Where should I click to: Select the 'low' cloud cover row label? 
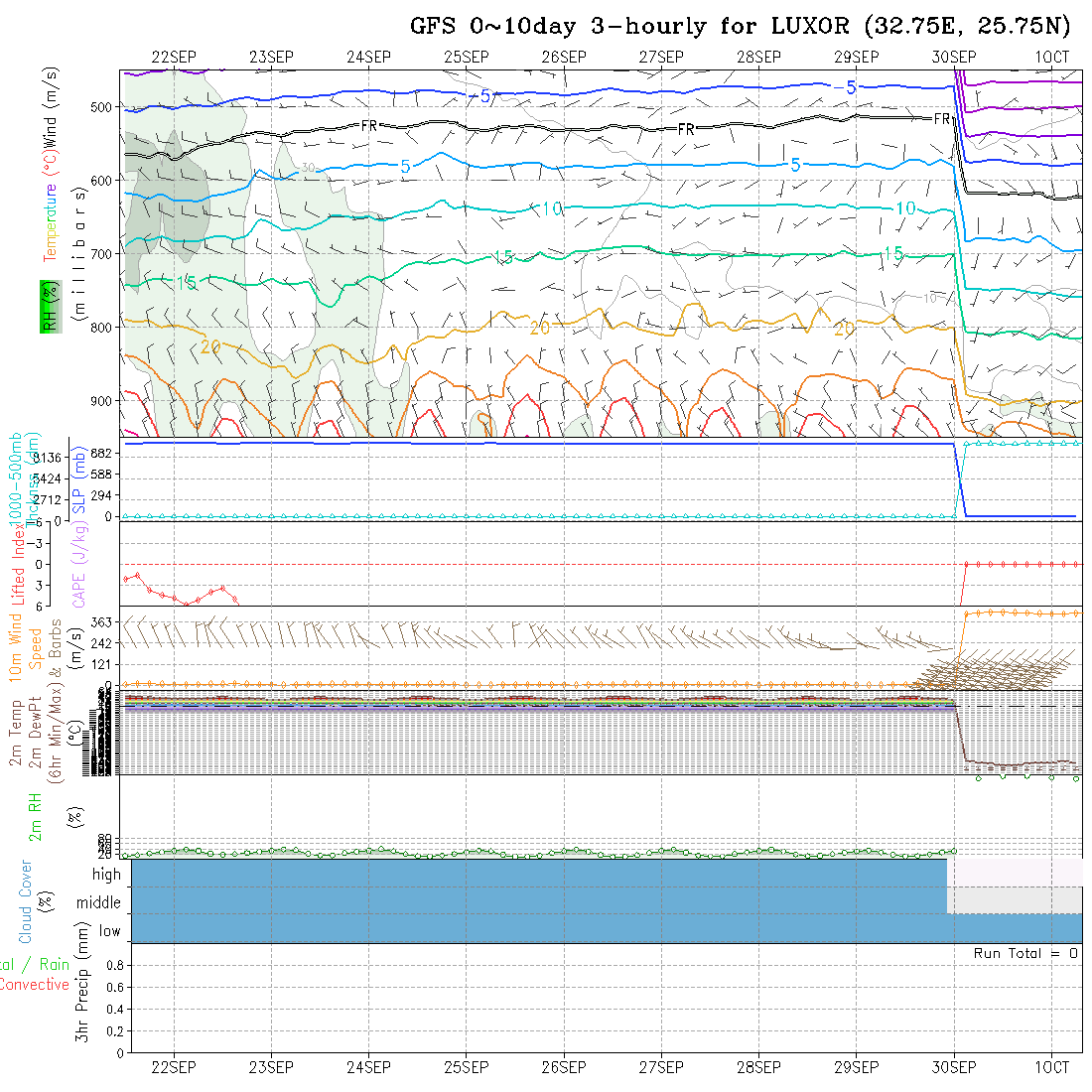(109, 931)
